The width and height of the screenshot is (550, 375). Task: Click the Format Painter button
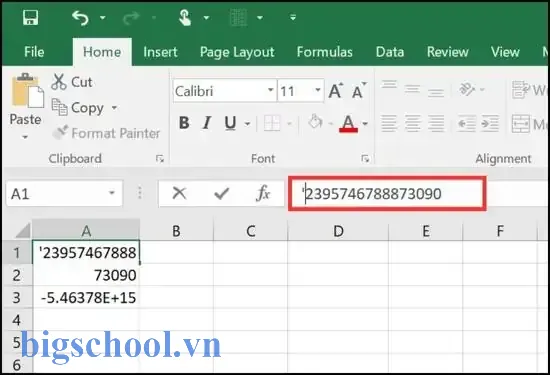tap(106, 133)
